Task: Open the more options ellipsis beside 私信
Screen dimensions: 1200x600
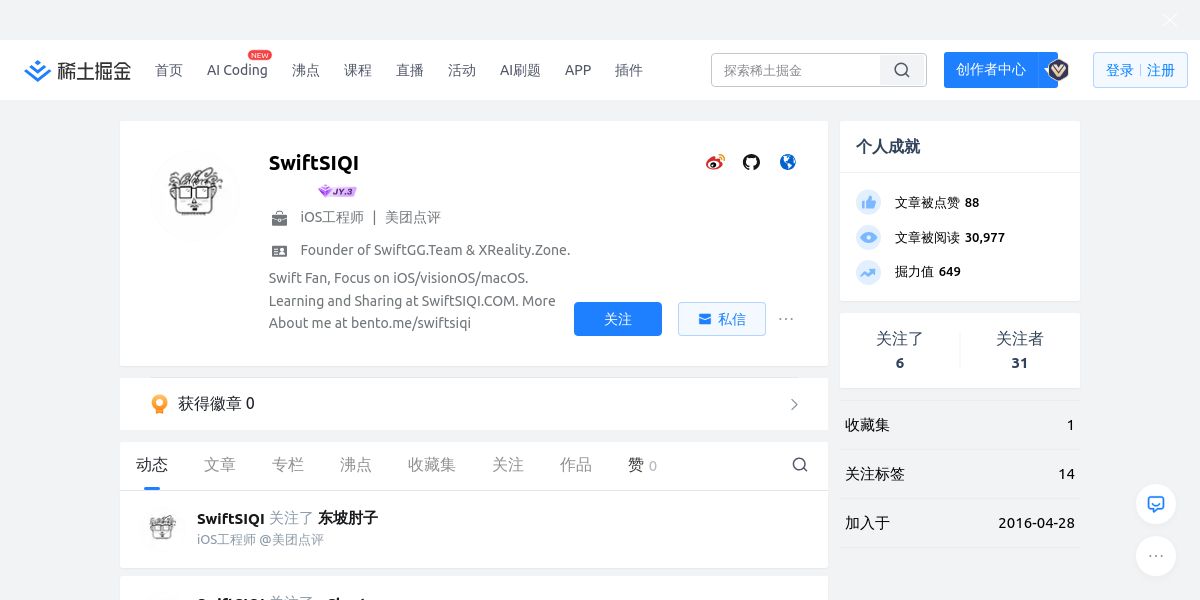Action: tap(786, 319)
